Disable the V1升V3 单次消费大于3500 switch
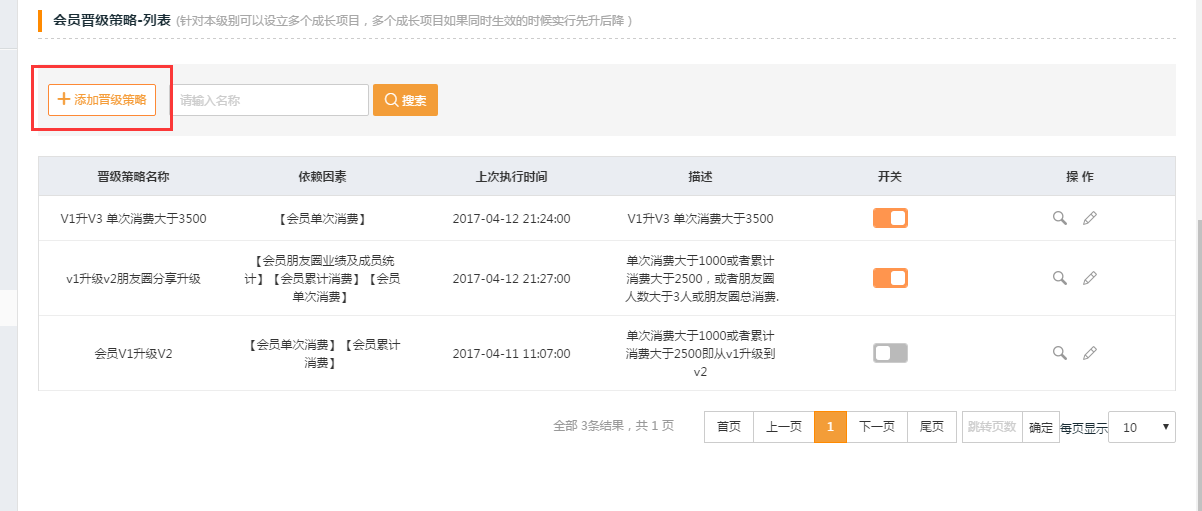1202x511 pixels. pyautogui.click(x=890, y=218)
